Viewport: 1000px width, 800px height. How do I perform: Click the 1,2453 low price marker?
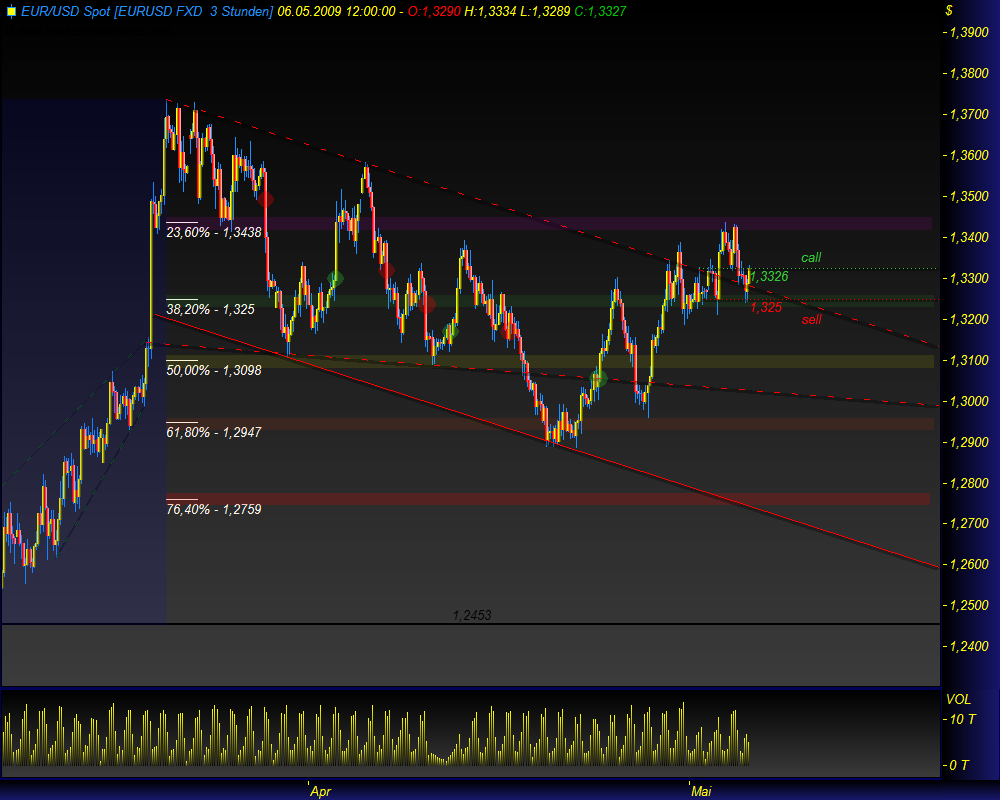tap(471, 614)
